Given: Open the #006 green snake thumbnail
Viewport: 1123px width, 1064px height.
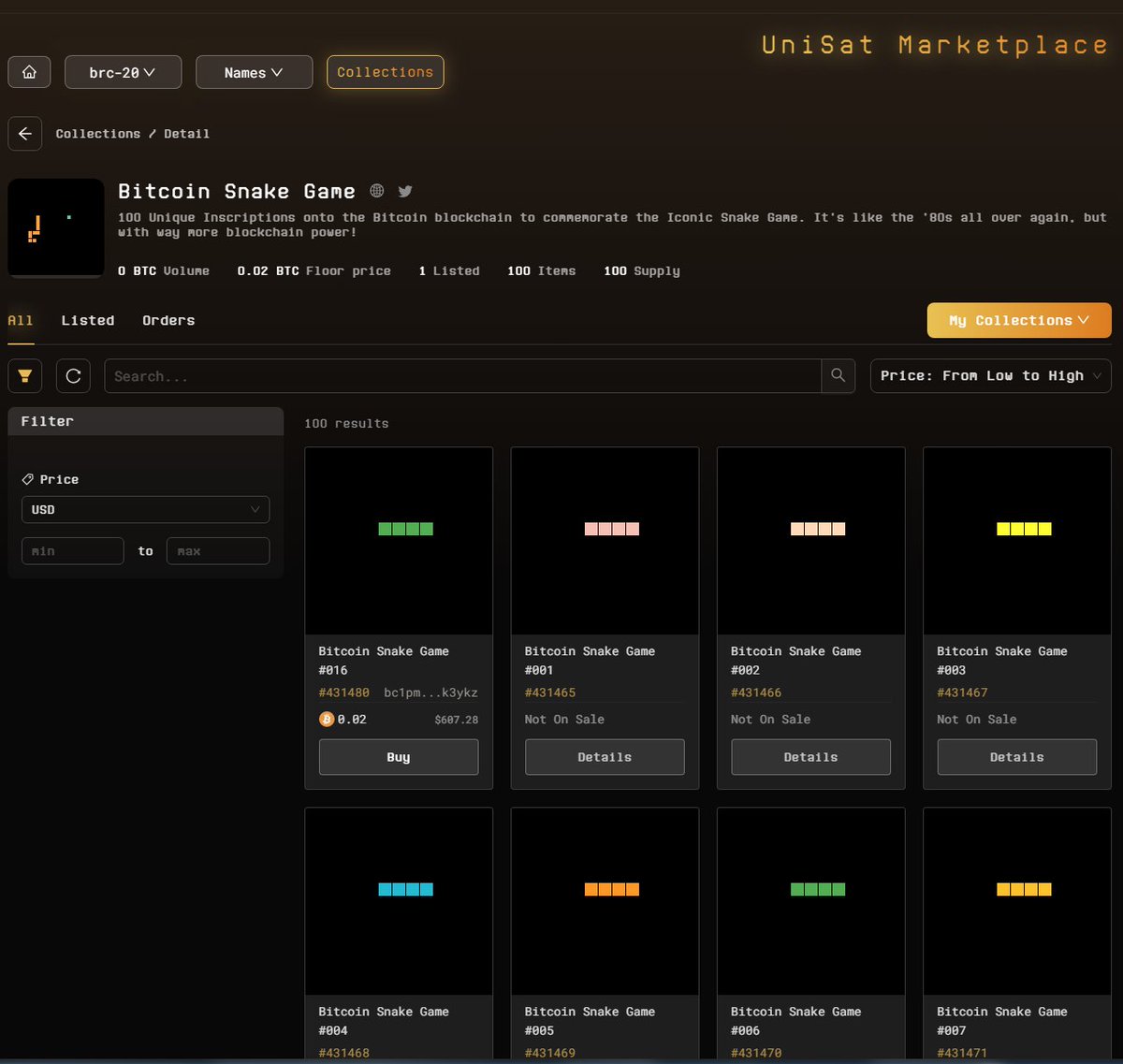Looking at the screenshot, I should [x=810, y=901].
